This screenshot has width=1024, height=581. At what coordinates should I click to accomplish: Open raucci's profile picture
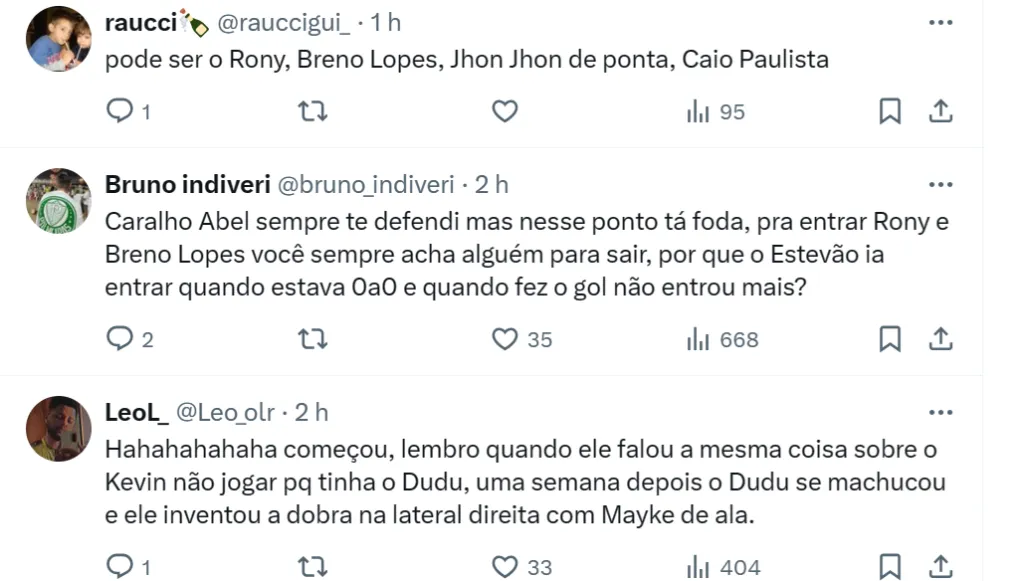point(58,38)
